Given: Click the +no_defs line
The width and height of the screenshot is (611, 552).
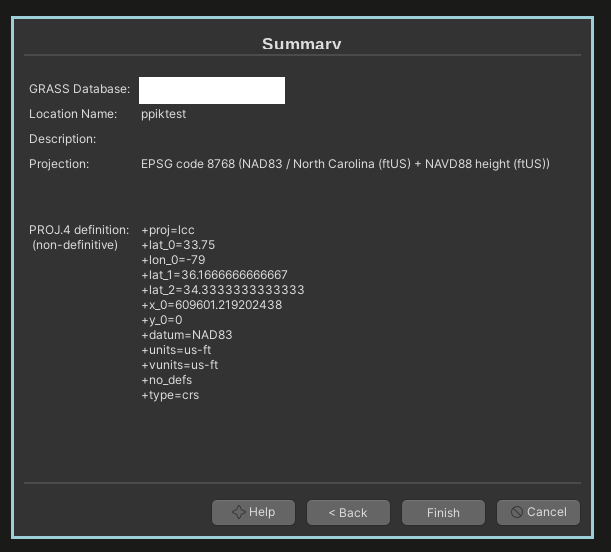Looking at the screenshot, I should (166, 380).
